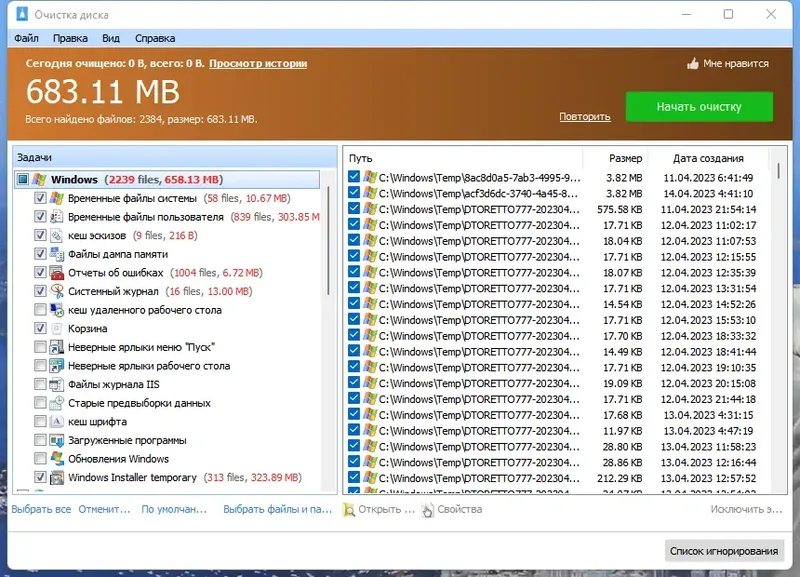Open the Просмотр истории link
The width and height of the screenshot is (800, 577).
258,63
